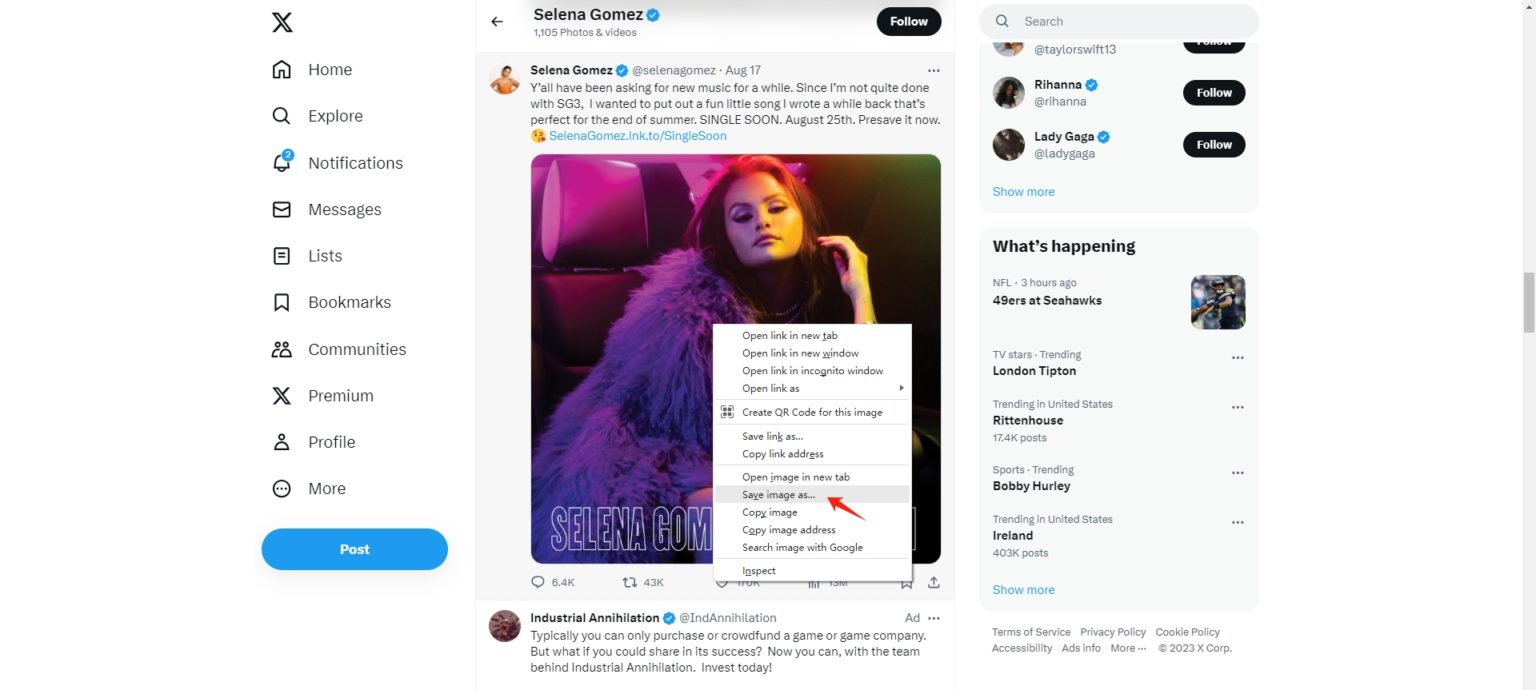Click the X logo at the top left

click(x=283, y=21)
